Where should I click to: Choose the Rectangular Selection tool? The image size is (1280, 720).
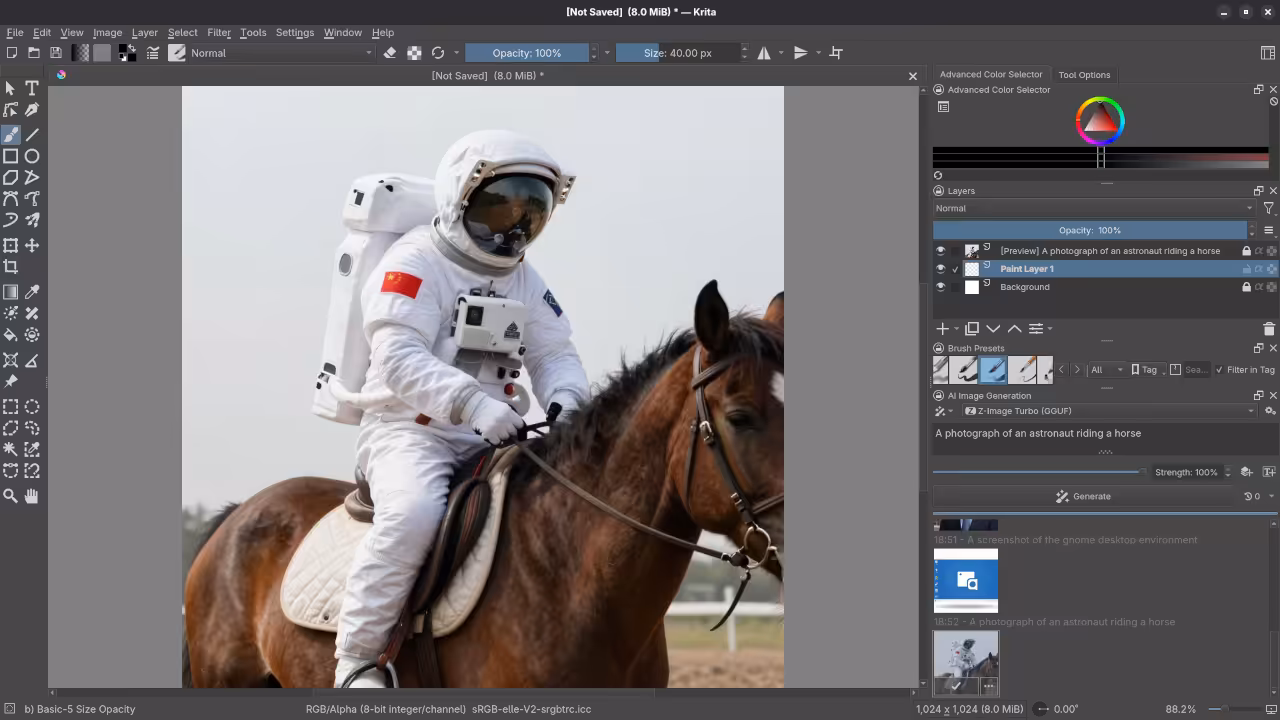point(12,407)
